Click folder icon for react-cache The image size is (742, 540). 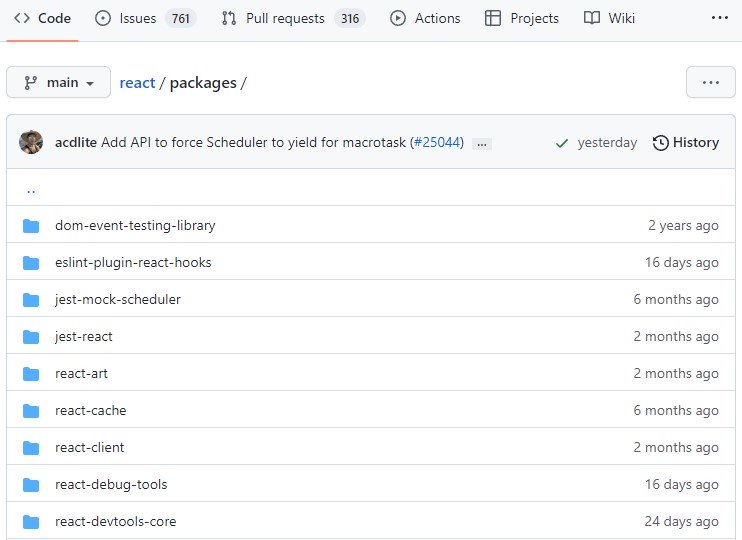click(31, 411)
